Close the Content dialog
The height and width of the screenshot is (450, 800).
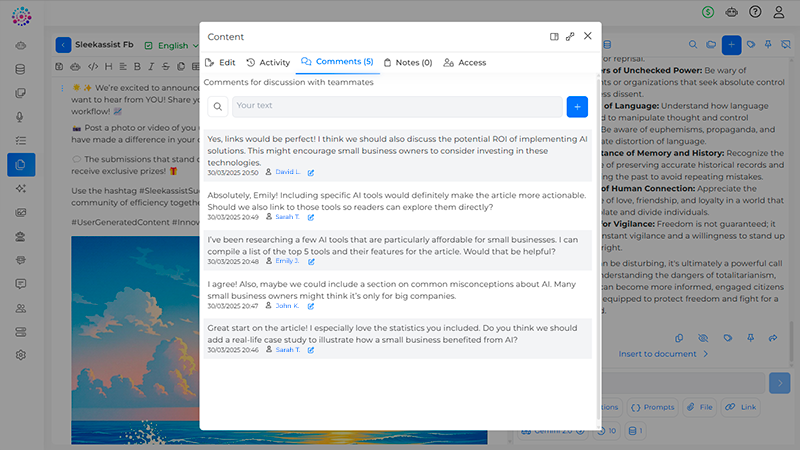[588, 36]
